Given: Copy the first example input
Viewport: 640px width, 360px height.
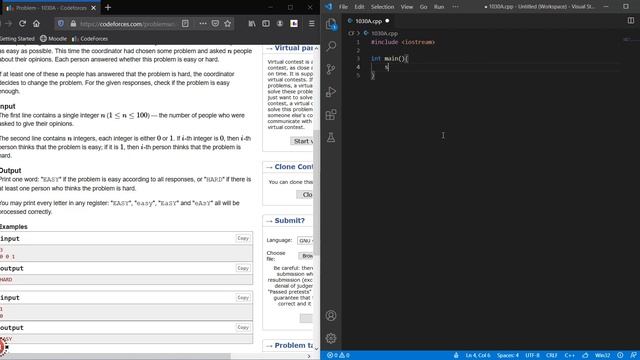Looking at the screenshot, I should pos(243,238).
